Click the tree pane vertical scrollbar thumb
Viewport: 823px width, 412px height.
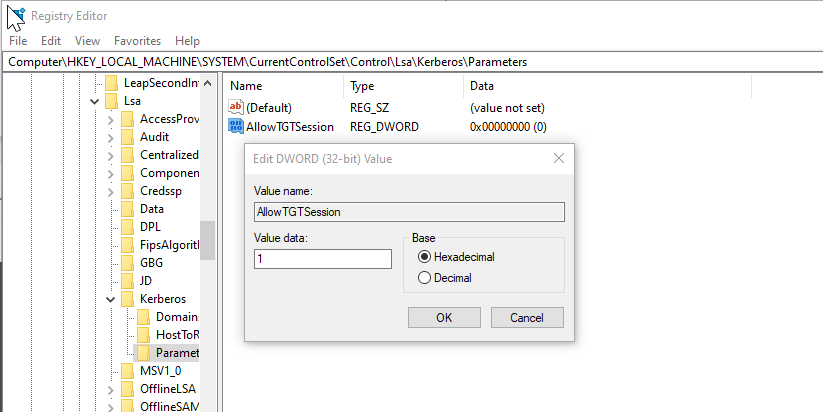[207, 240]
